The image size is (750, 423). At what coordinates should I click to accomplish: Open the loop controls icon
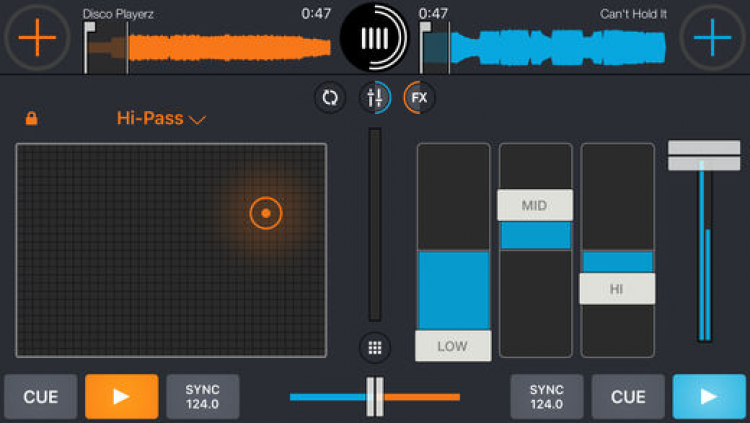(x=330, y=98)
